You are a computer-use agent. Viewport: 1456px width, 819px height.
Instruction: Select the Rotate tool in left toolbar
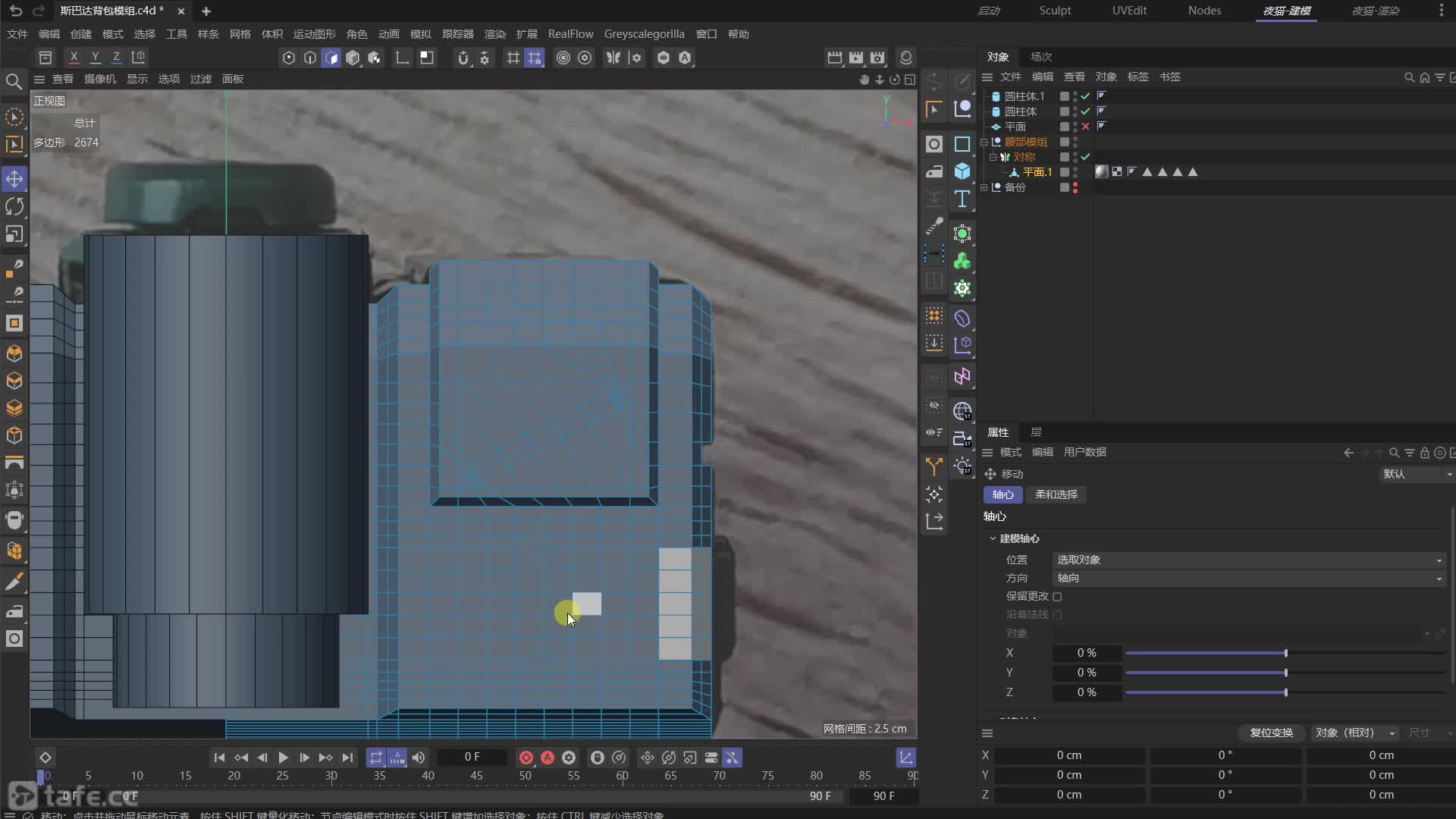[x=14, y=206]
